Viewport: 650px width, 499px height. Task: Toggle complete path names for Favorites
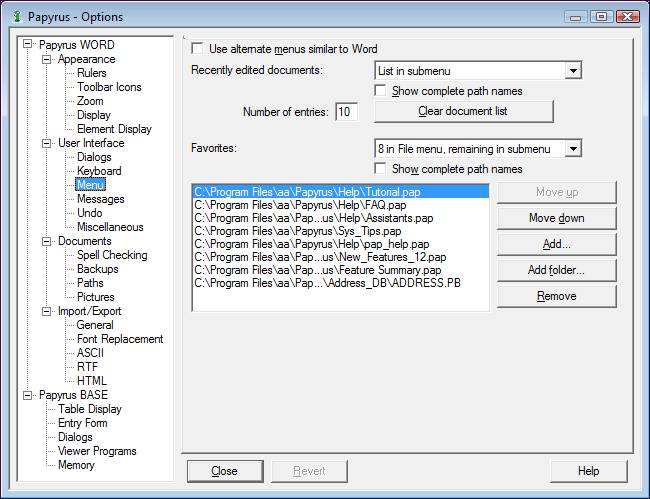(x=380, y=168)
